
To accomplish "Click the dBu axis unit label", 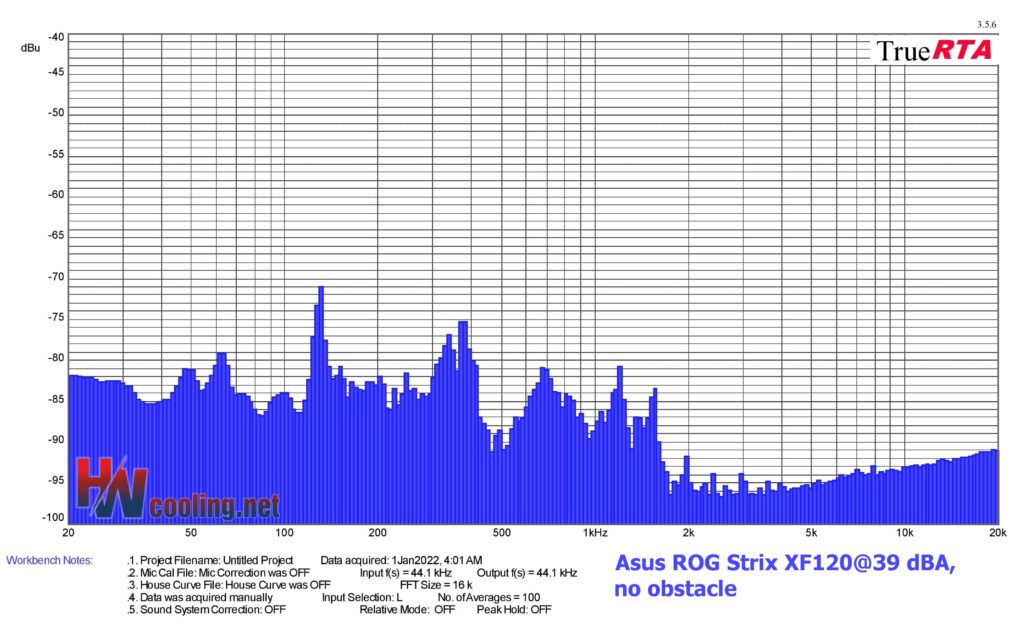I will click(x=30, y=48).
